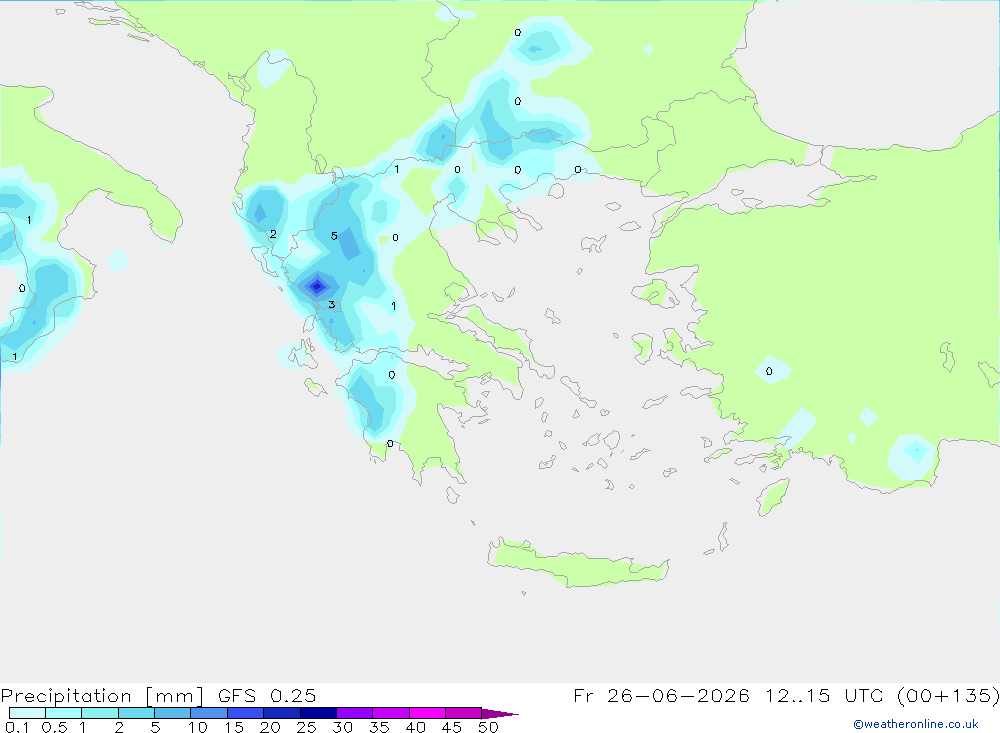Click the island of Crete on the map
This screenshot has height=733, width=1000.
577,563
